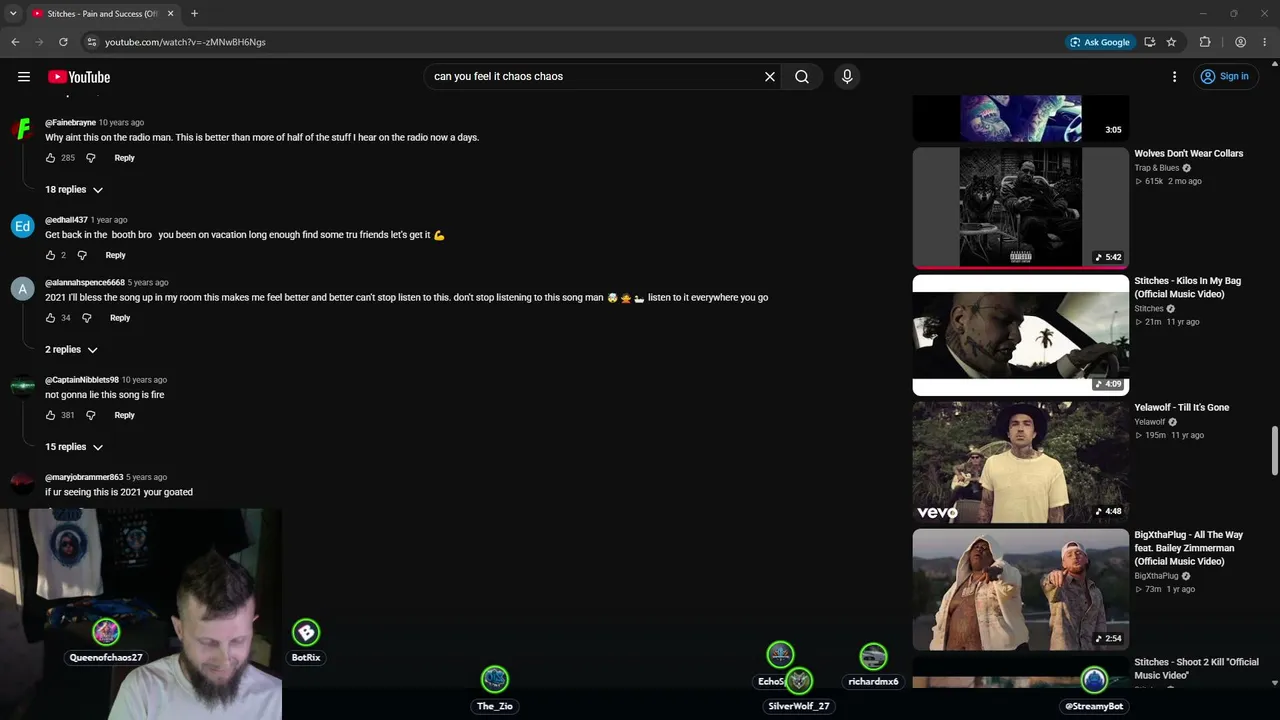Open the YouTube guide hamburger menu
The height and width of the screenshot is (720, 1280).
coord(24,77)
